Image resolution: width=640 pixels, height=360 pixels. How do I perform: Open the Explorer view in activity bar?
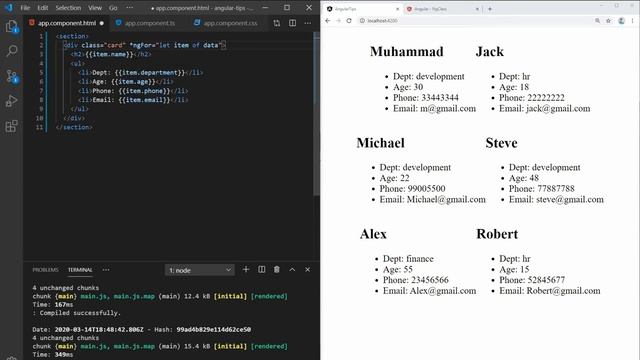click(x=11, y=26)
